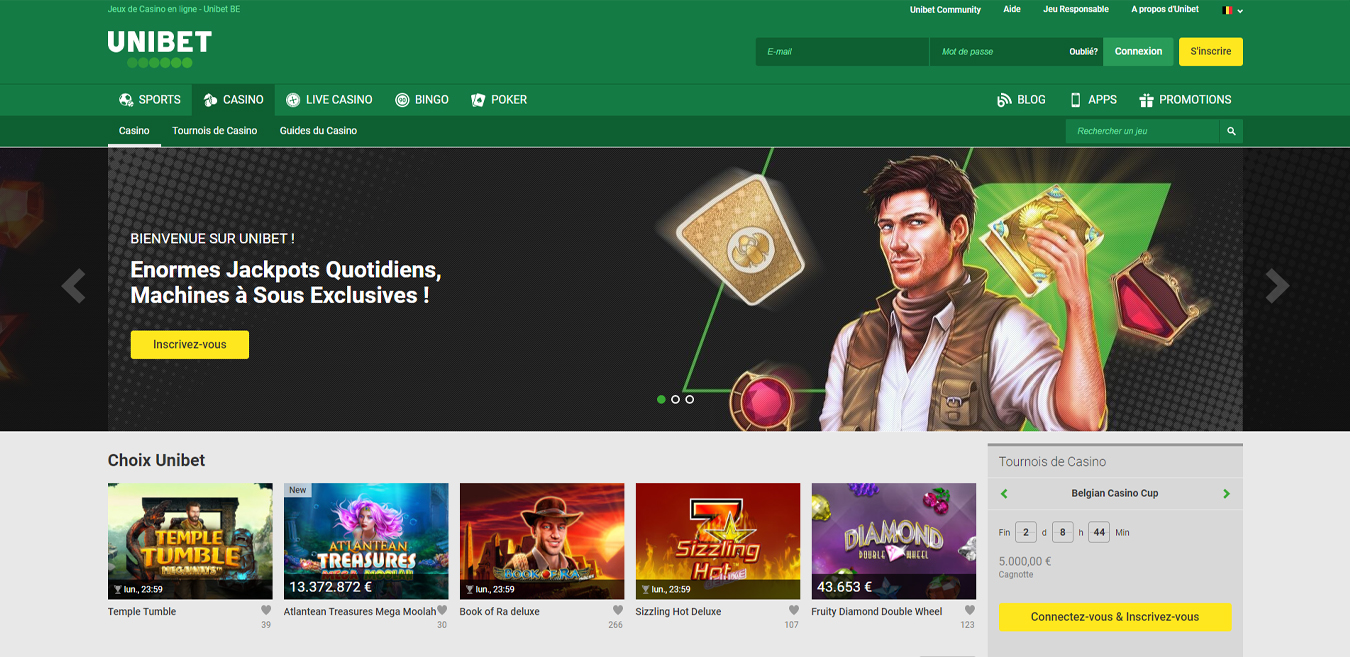Open the Jeu Responsable link
The width and height of the screenshot is (1350, 657).
[x=1076, y=10]
